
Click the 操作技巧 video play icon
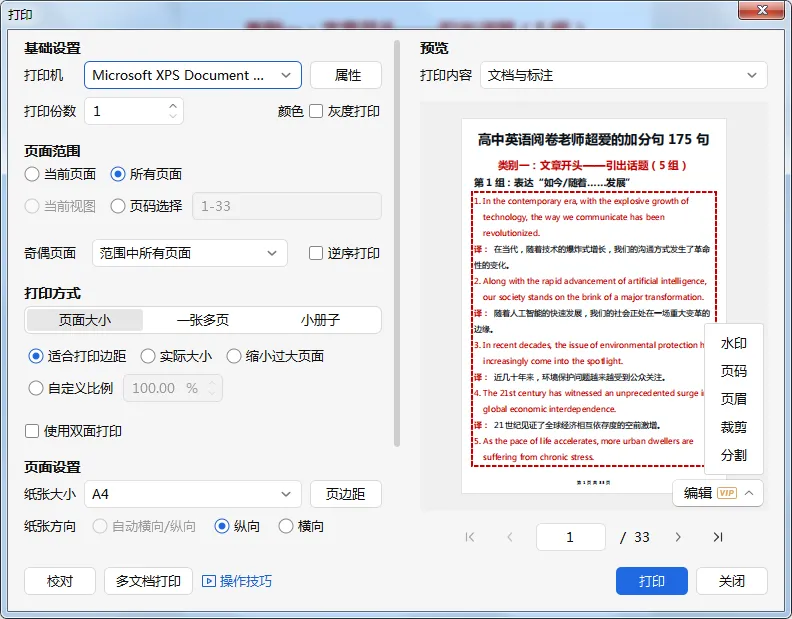tap(209, 581)
